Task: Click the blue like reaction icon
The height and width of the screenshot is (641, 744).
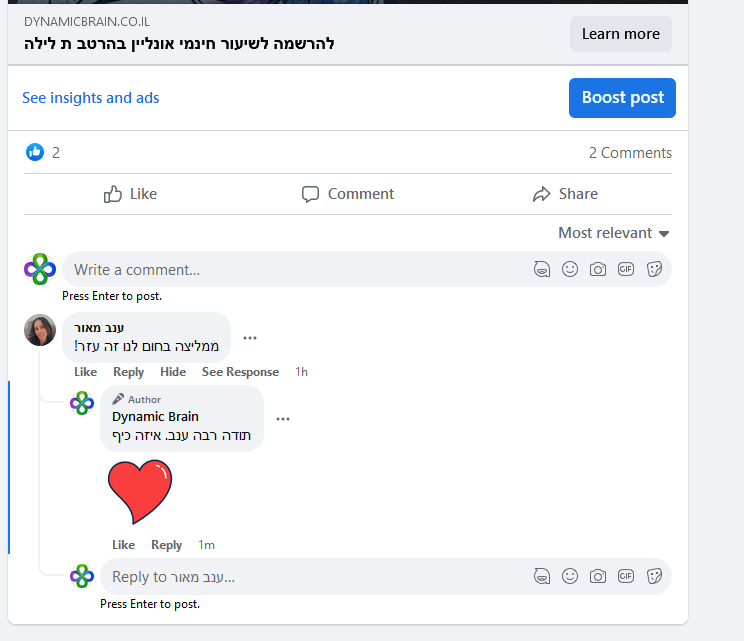Action: pos(35,152)
